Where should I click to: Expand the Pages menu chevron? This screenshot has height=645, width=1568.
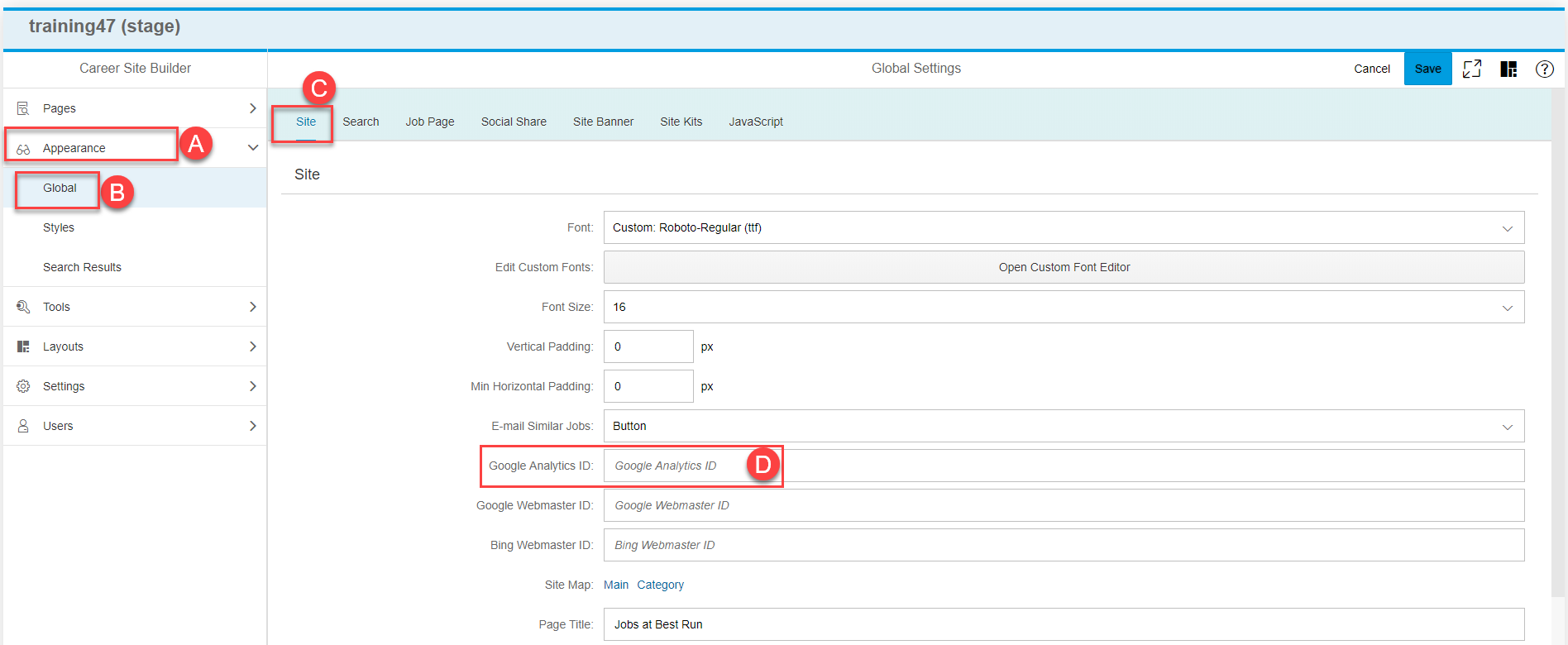coord(253,108)
